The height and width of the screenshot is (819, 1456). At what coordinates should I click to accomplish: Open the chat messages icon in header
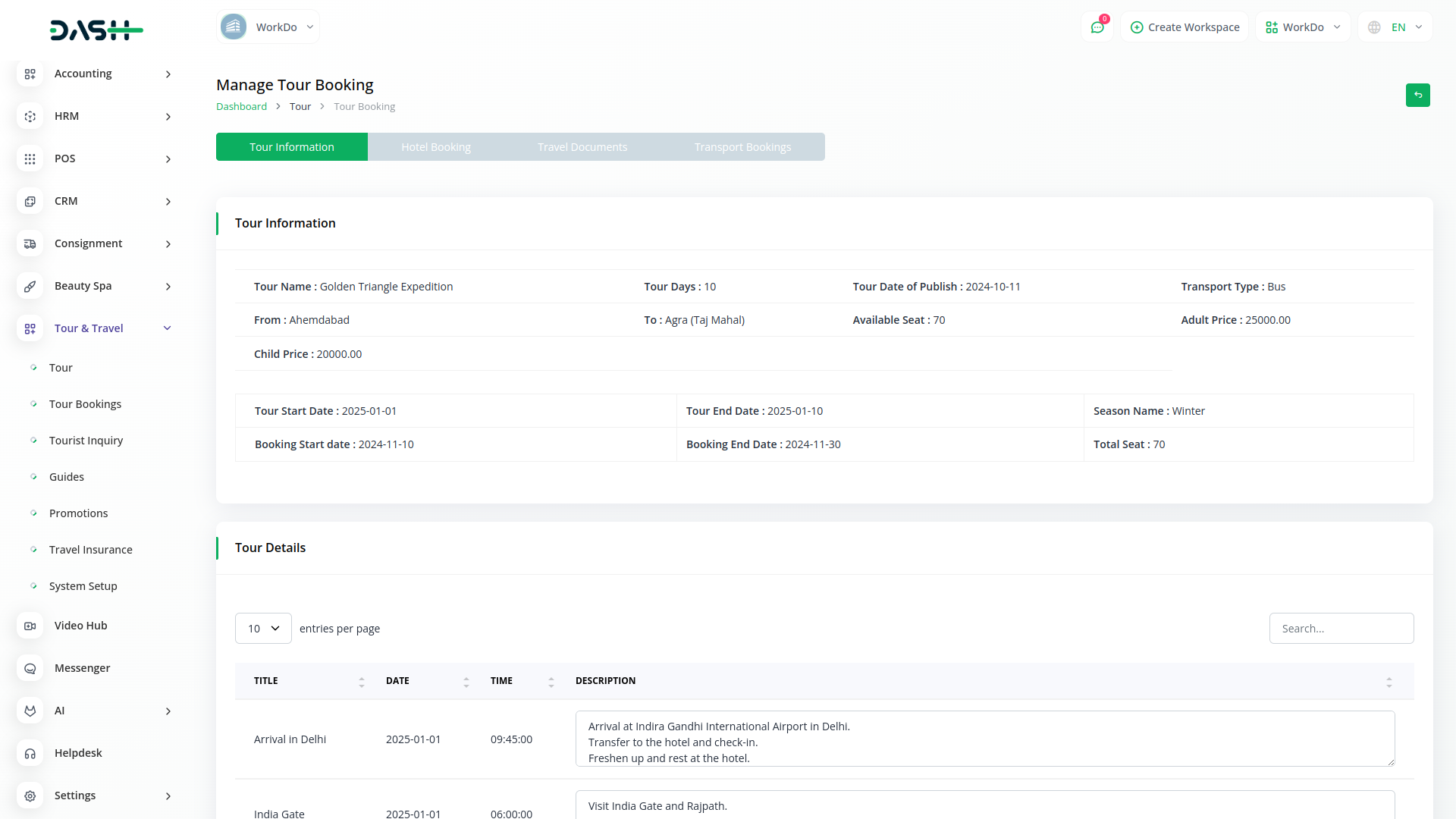pyautogui.click(x=1097, y=27)
